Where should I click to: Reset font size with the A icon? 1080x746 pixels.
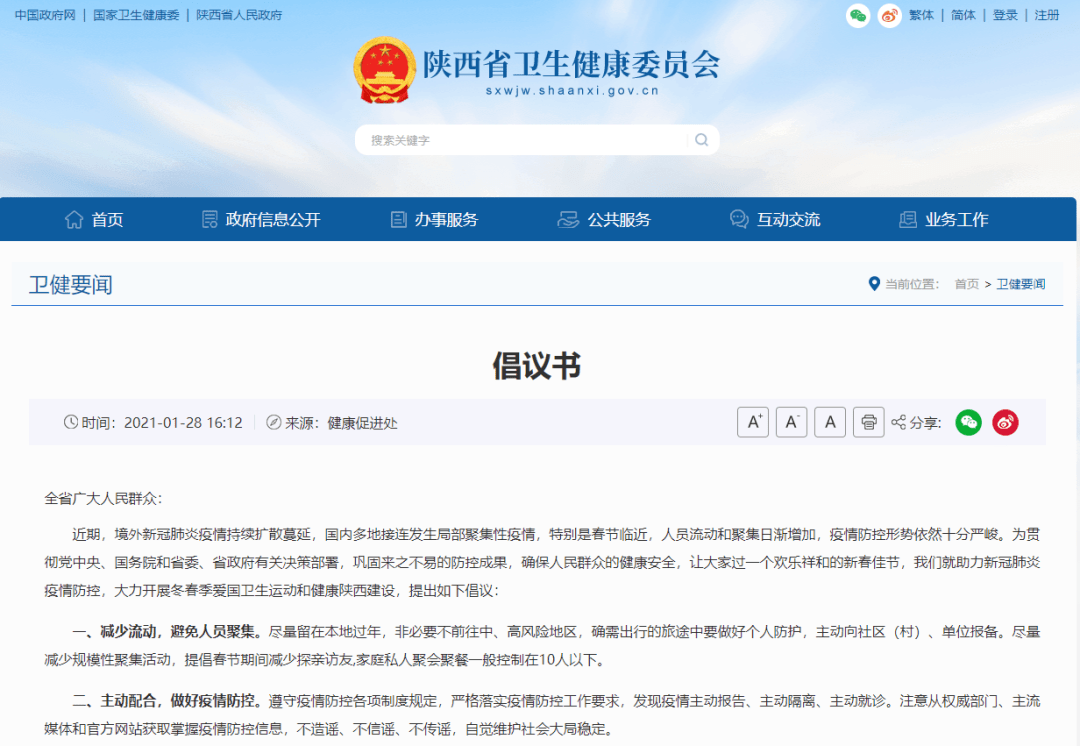(830, 422)
